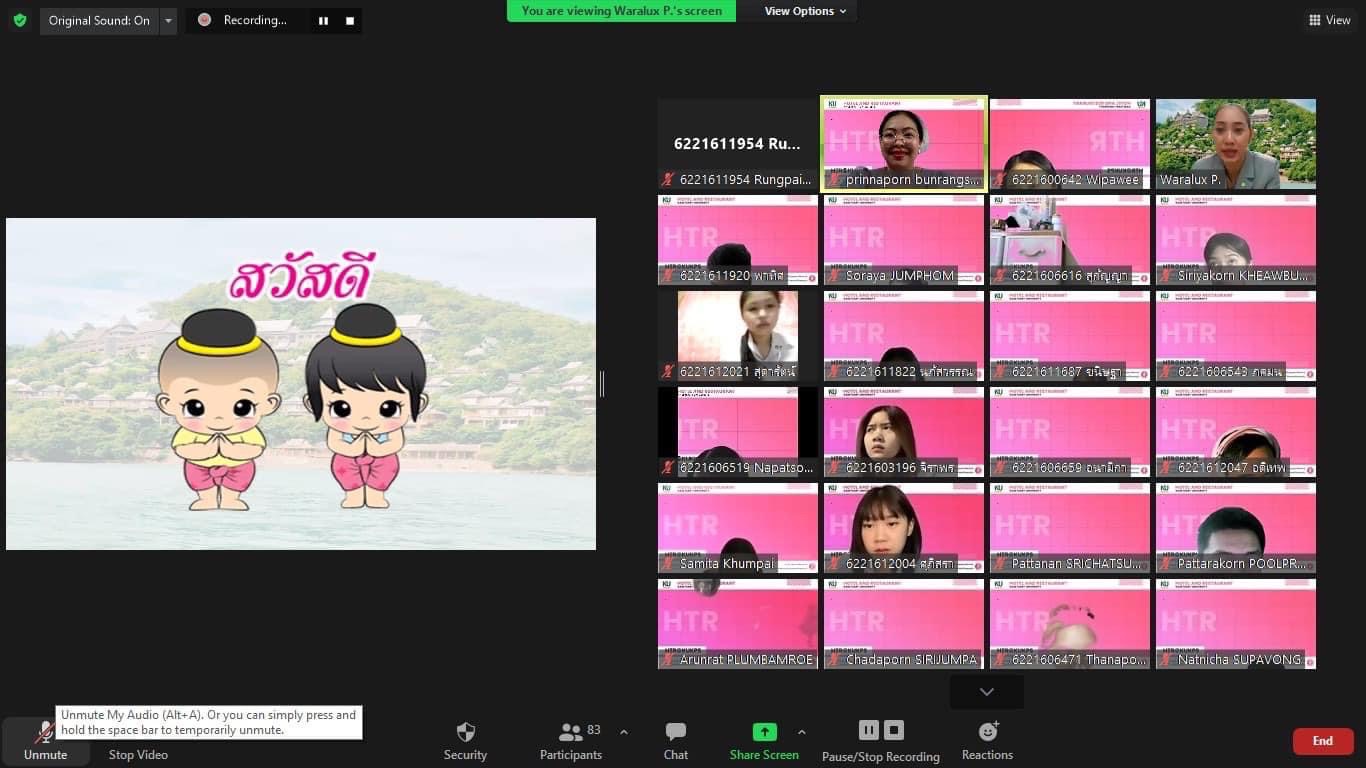Viewport: 1366px width, 768px height.
Task: Select Natnicha SUPAVONG video tile
Action: [1236, 624]
